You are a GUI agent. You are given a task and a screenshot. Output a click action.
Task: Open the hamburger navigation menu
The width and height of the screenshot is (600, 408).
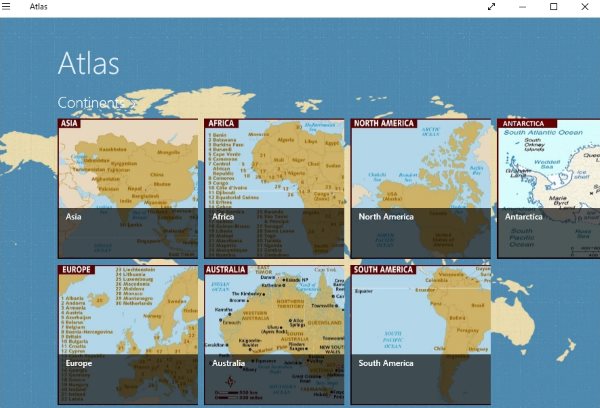coord(6,6)
